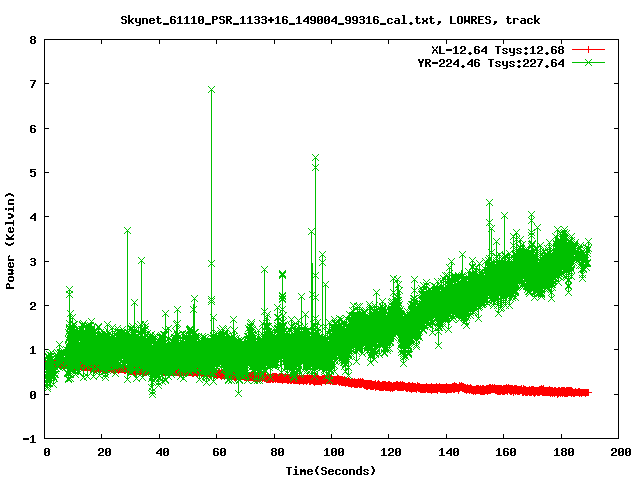640x480 pixels.
Task: Select the XL-12.64 Tsys legend entry
Action: point(499,50)
